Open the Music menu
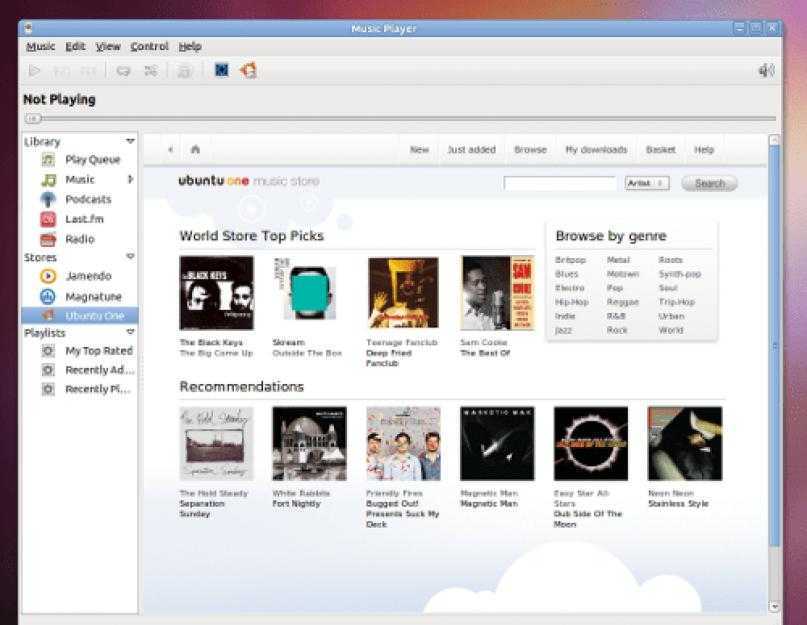807x625 pixels. 41,47
